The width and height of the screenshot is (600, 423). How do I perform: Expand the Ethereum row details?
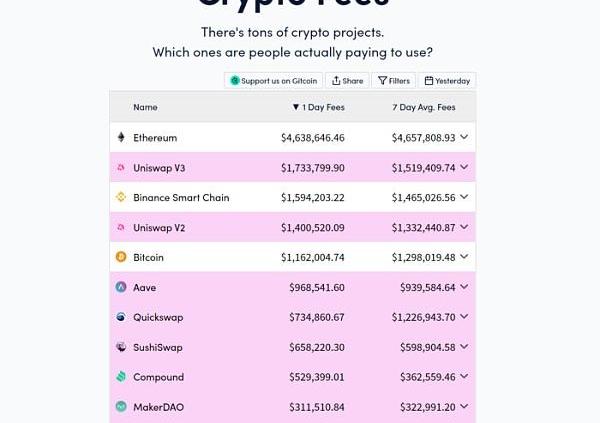point(464,137)
